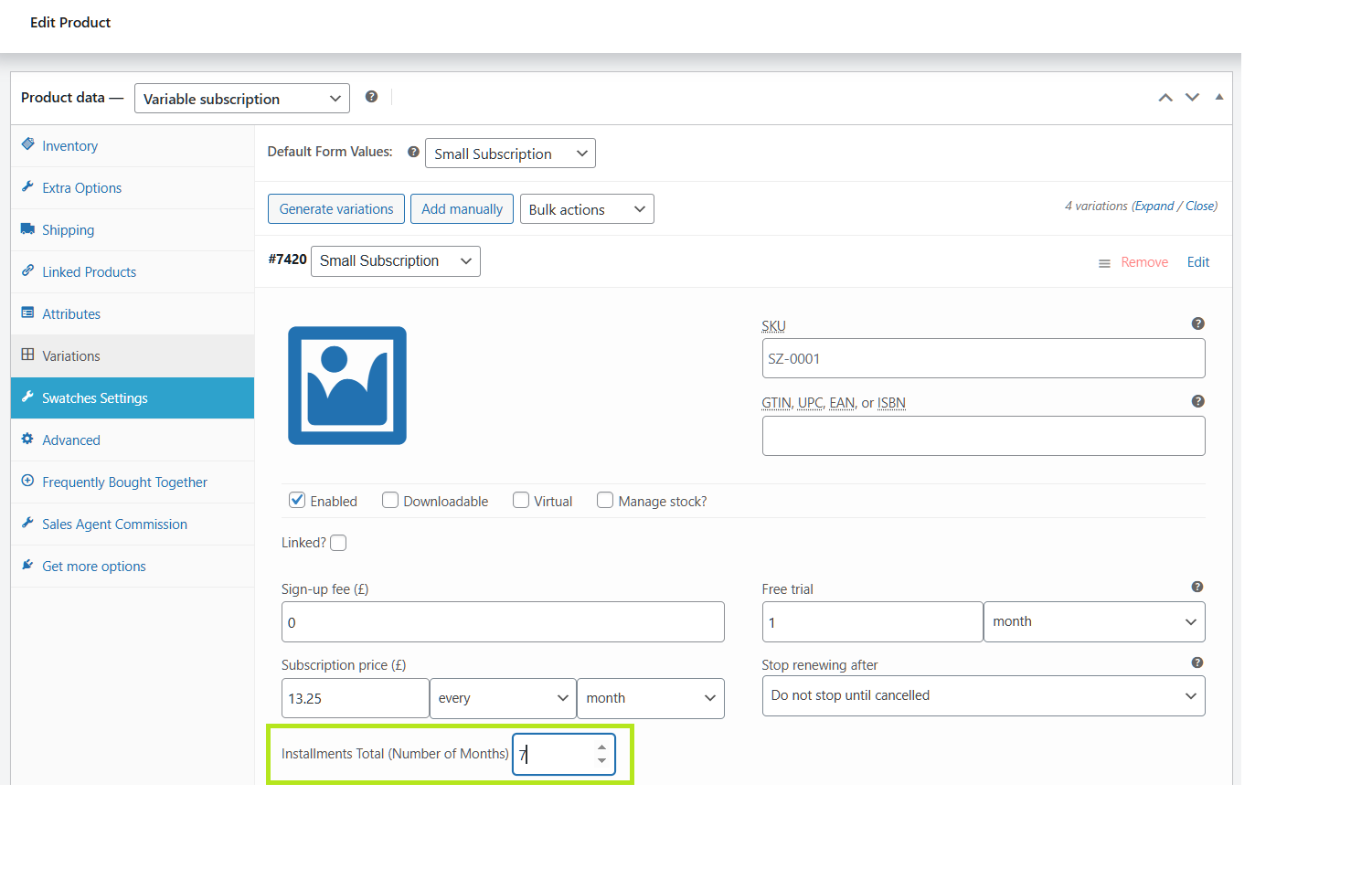Click help icon next to GTIN field
Image resolution: width=1372 pixels, height=890 pixels.
(1197, 401)
